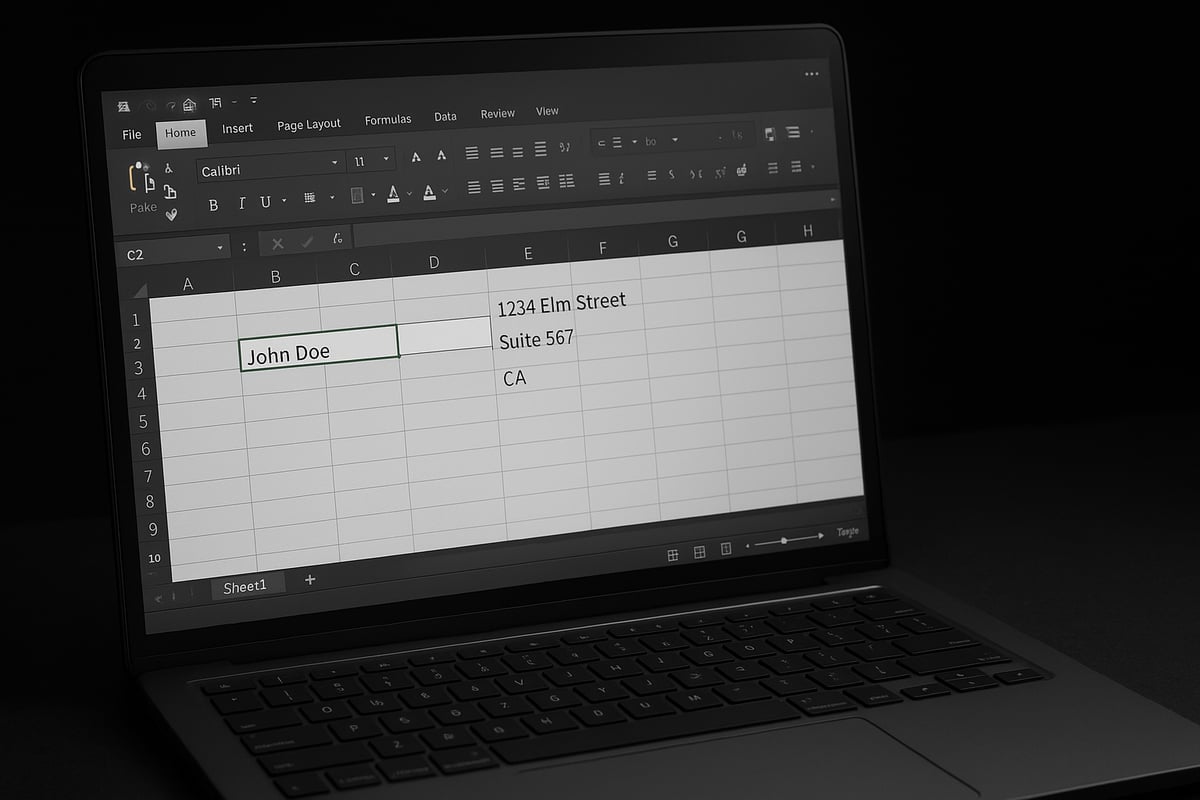Toggle bold formatting
1200x800 pixels.
click(x=213, y=204)
